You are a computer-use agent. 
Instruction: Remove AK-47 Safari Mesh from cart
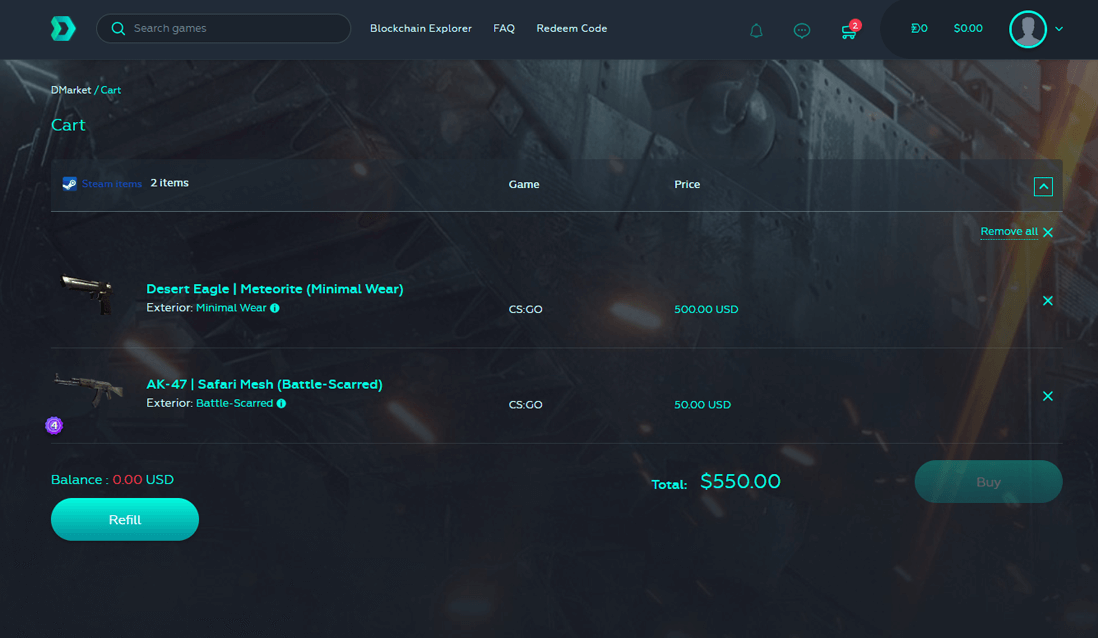coord(1047,396)
